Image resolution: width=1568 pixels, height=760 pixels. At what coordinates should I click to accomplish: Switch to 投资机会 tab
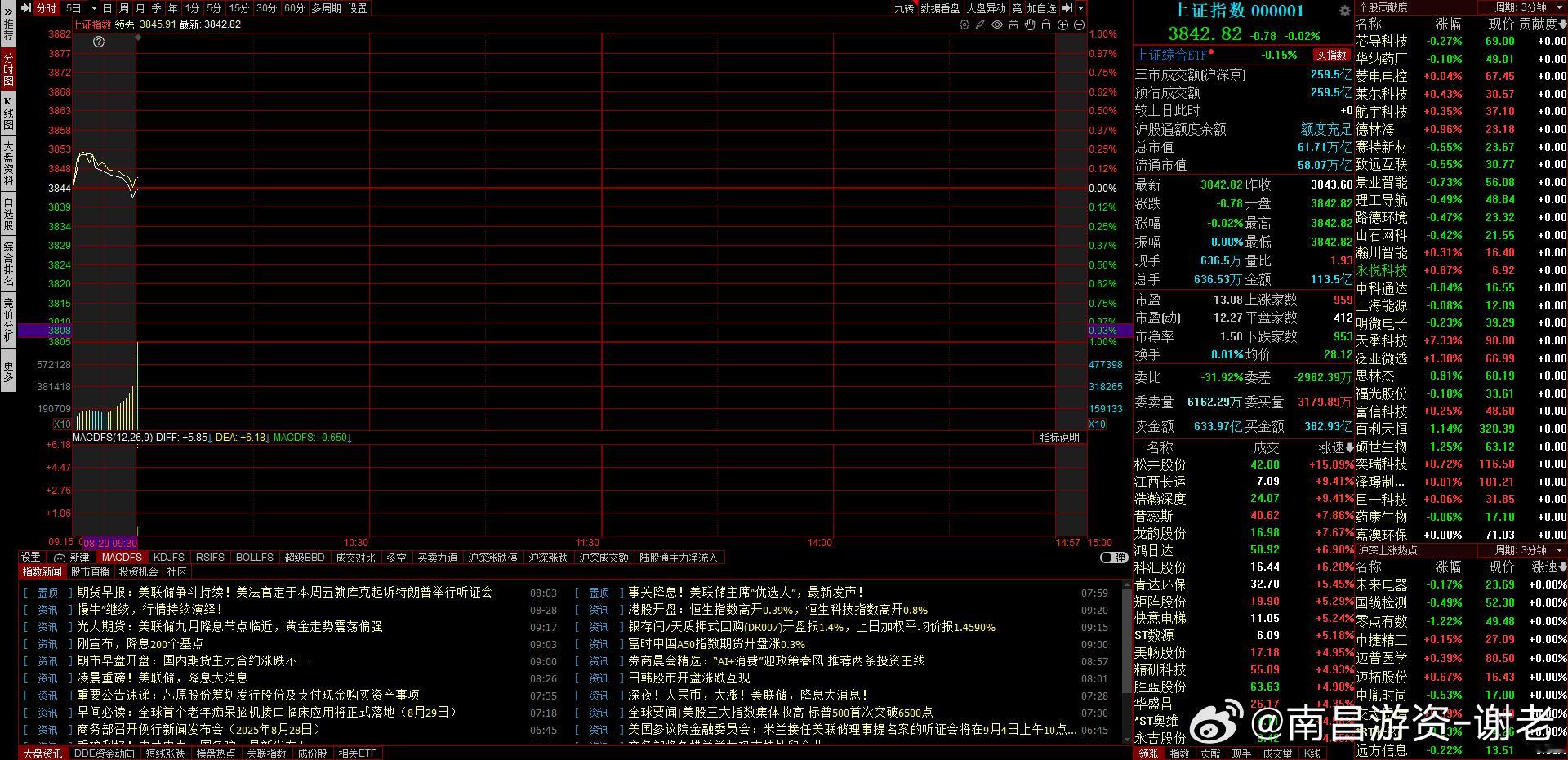[138, 571]
